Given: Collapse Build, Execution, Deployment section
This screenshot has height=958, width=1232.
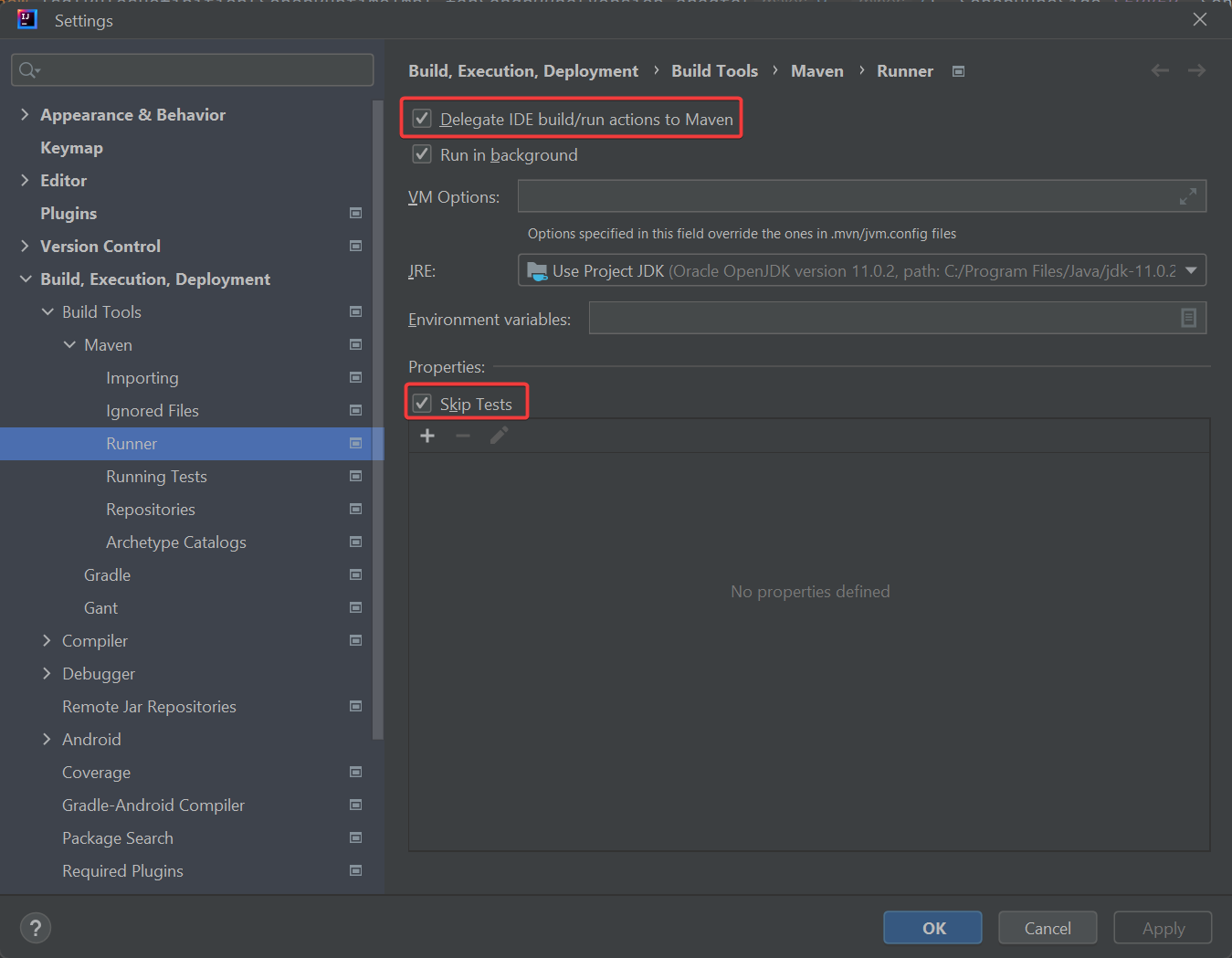Looking at the screenshot, I should click(25, 279).
